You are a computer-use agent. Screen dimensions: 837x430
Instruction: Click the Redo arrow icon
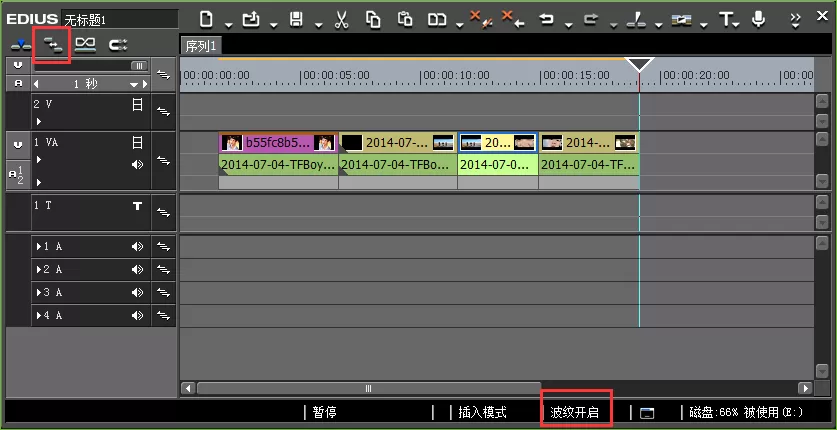pos(591,20)
